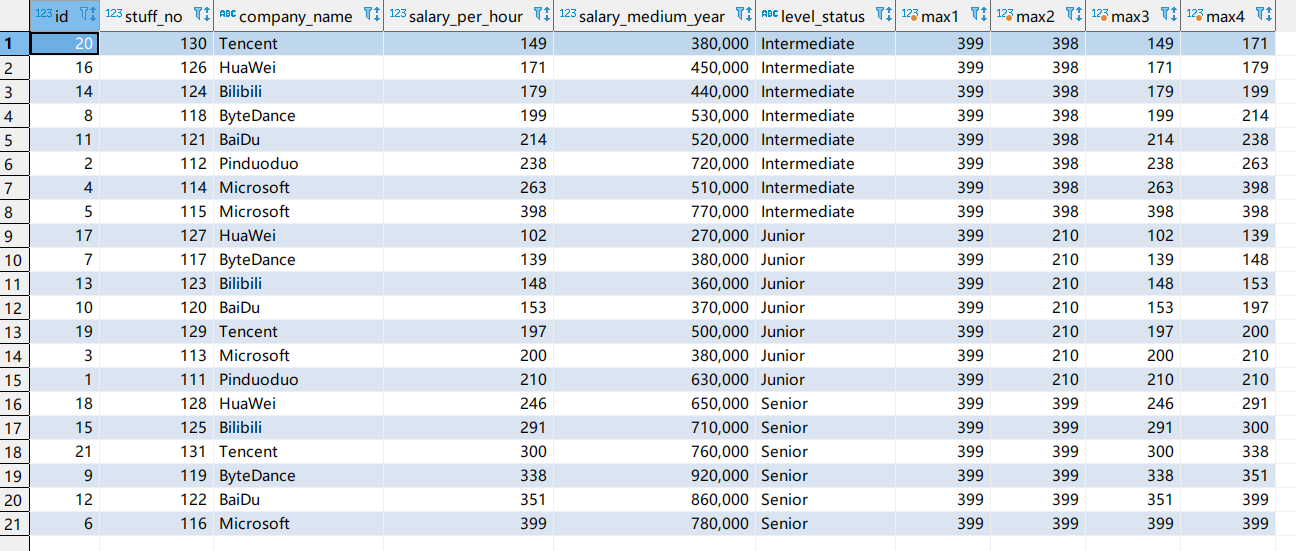Viewport: 1296px width, 551px height.
Task: Click the filter/sort icon in the id column header
Action: click(86, 15)
